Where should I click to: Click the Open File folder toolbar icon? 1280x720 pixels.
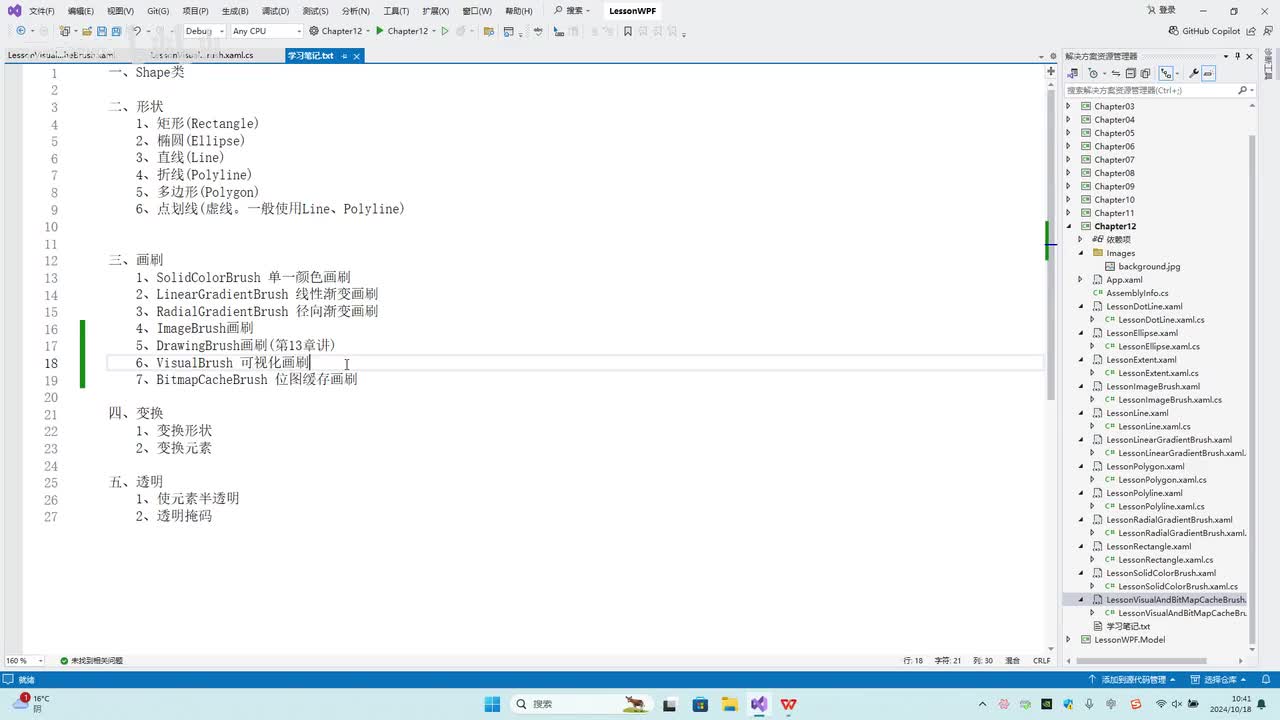pos(86,31)
